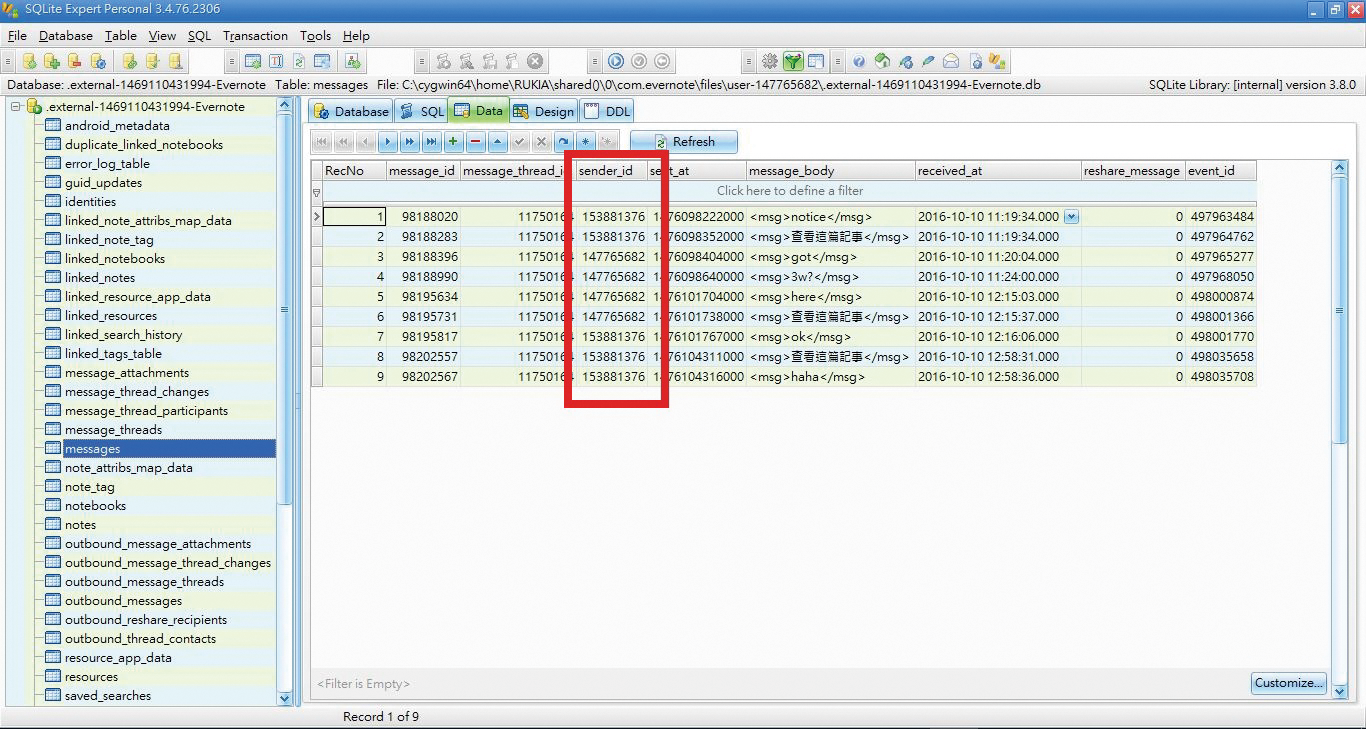Click the Refresh button

pos(684,142)
